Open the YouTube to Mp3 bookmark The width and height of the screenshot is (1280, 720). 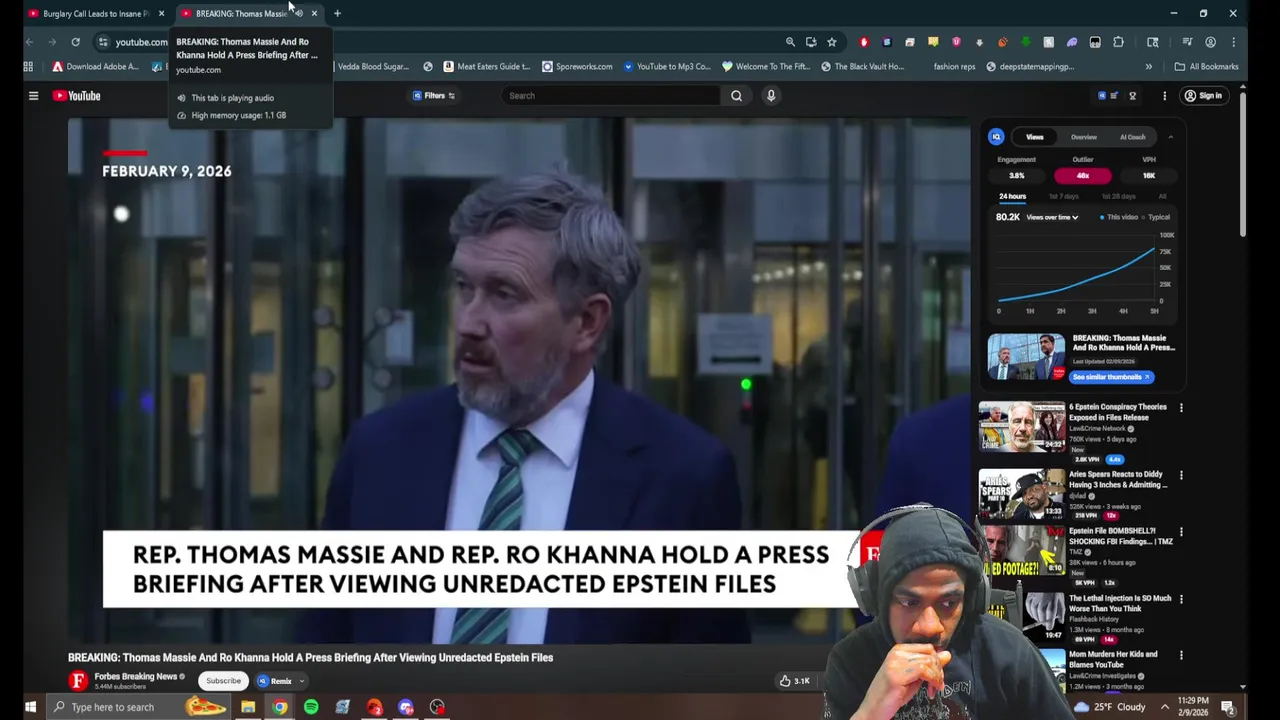[666, 67]
